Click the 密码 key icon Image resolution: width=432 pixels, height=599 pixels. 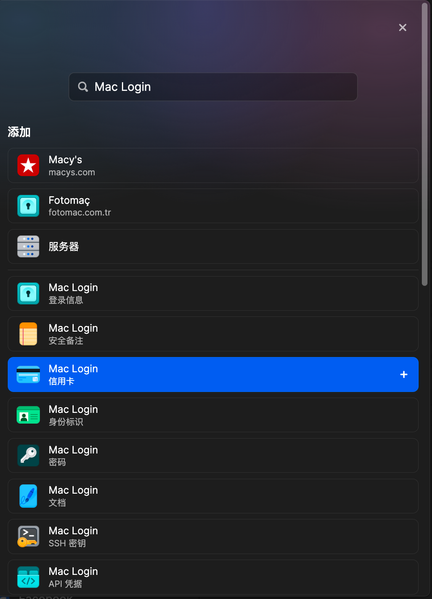coord(28,455)
